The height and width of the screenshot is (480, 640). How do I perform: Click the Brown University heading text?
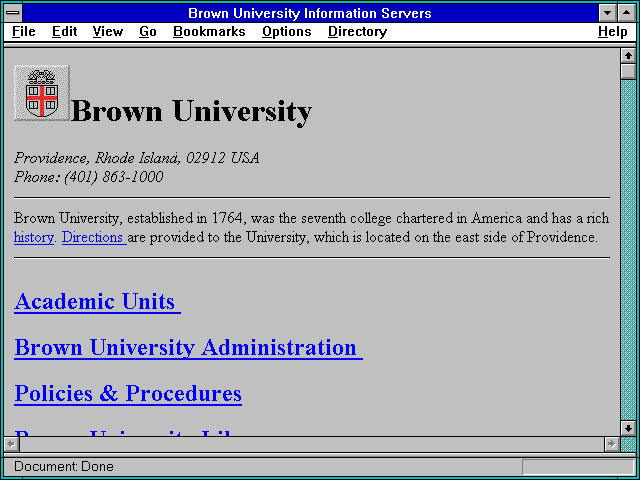(191, 111)
